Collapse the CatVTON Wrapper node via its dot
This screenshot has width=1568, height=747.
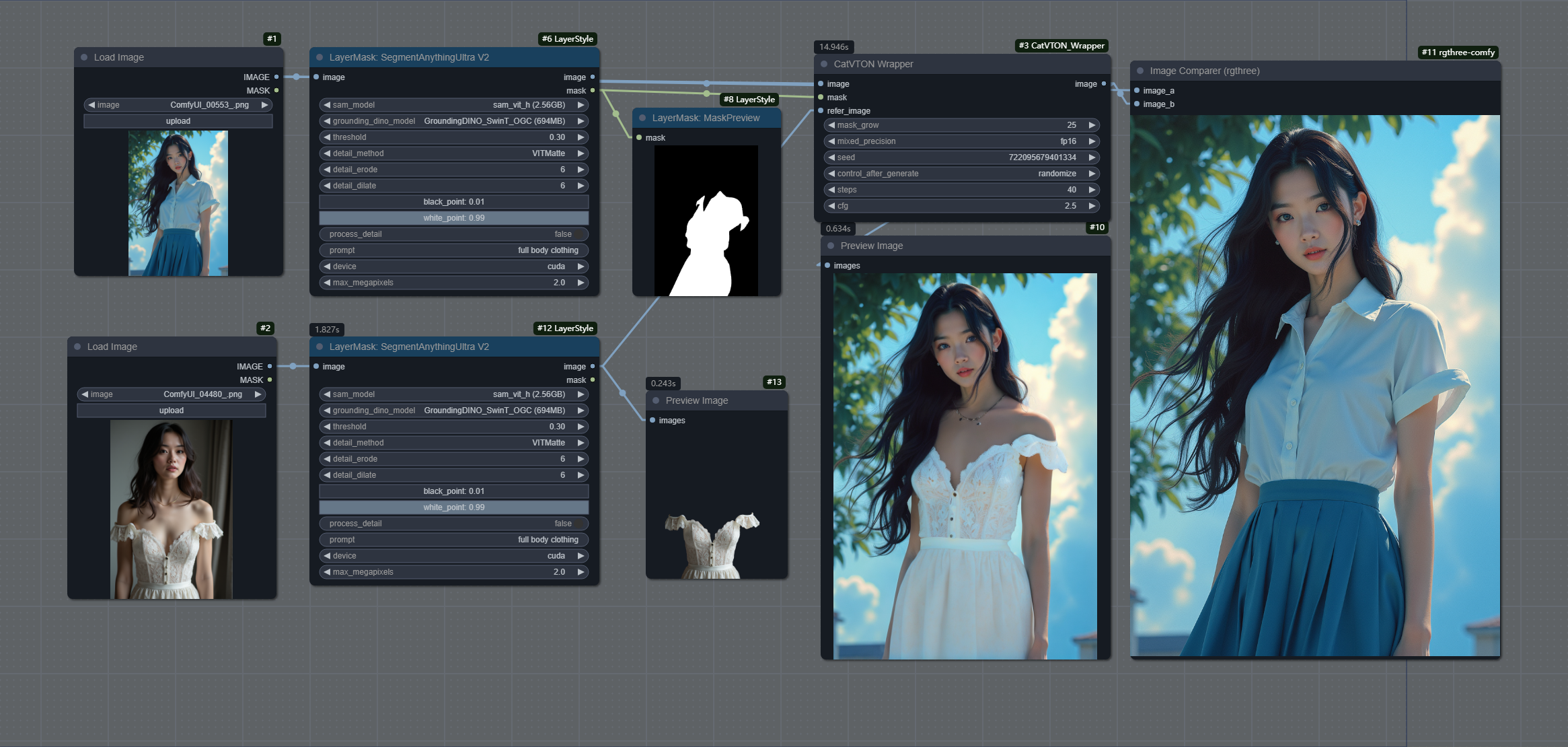824,64
